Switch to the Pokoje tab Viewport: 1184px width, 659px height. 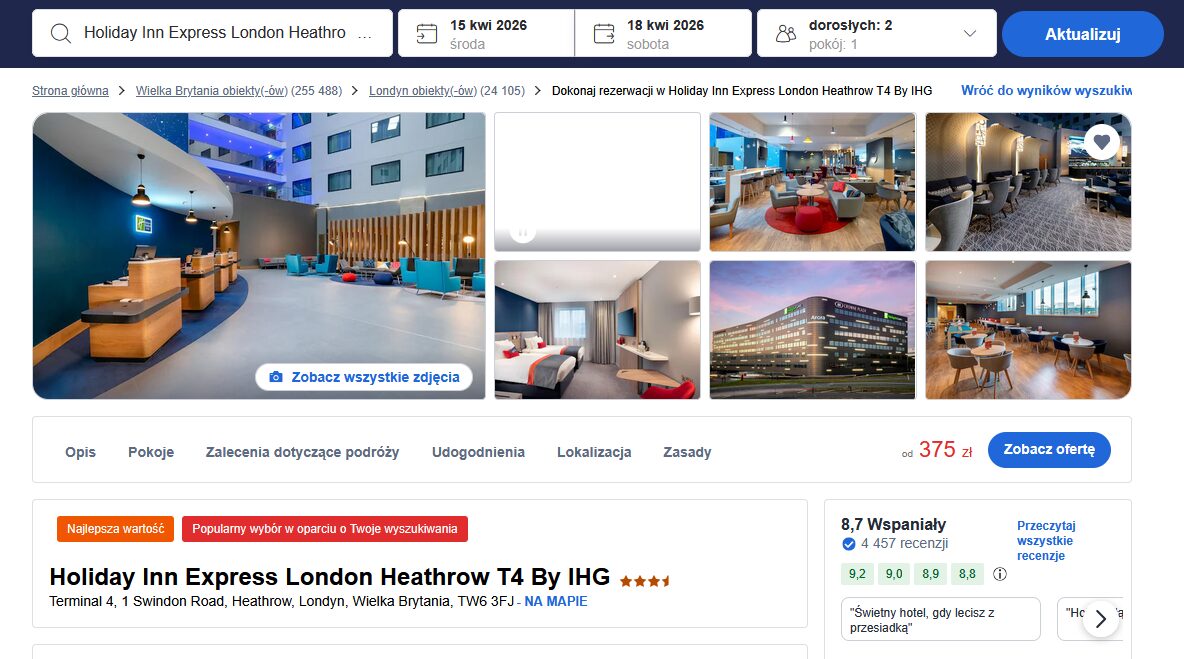click(x=151, y=452)
